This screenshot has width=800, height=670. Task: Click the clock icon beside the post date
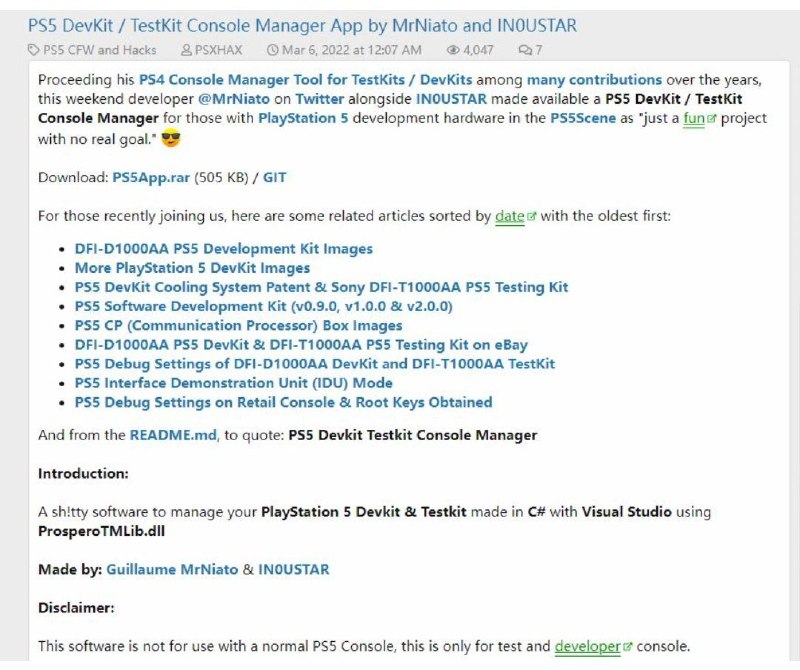pos(273,50)
